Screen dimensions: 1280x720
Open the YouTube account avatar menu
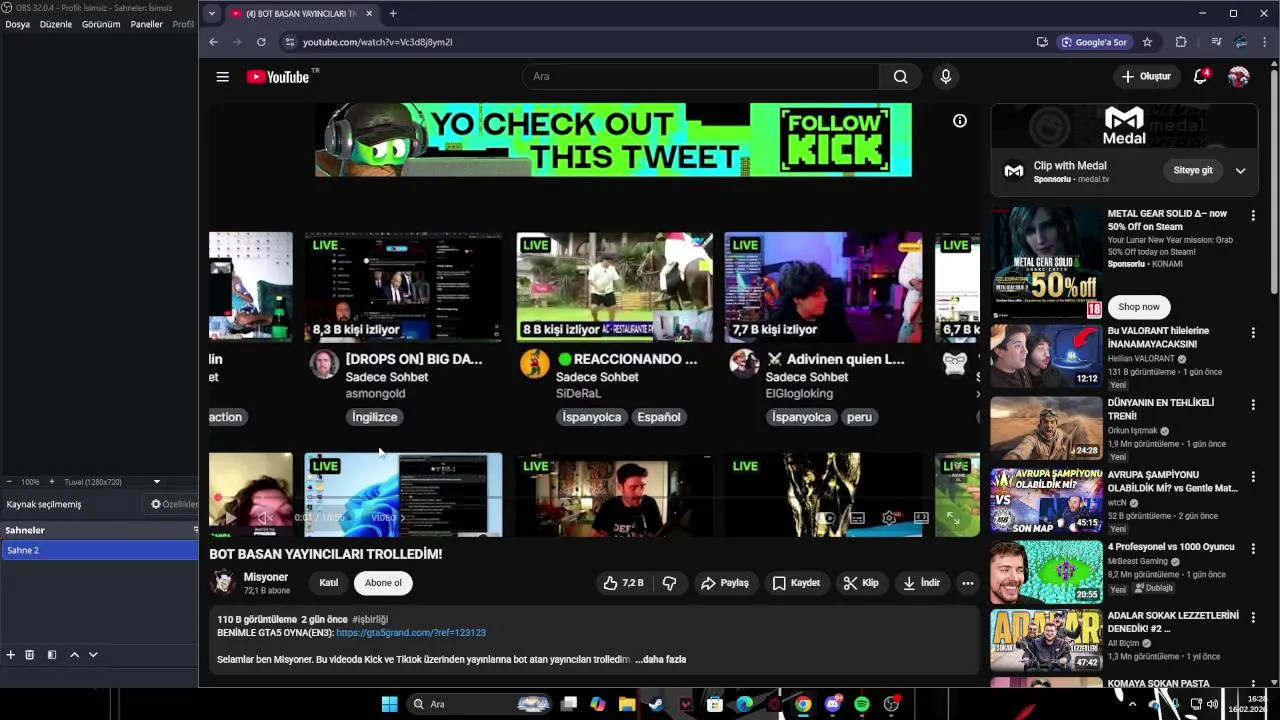[1239, 77]
